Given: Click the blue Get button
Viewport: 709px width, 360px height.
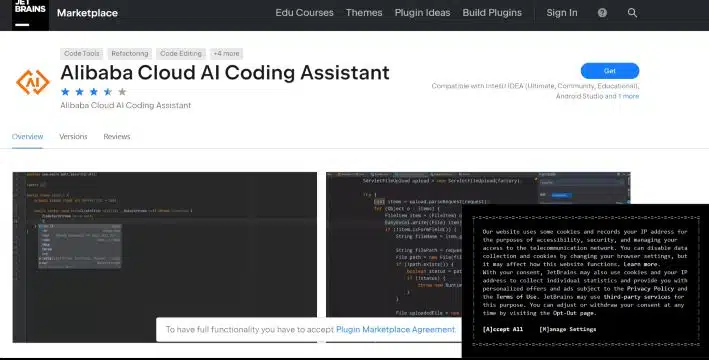Looking at the screenshot, I should click(610, 71).
